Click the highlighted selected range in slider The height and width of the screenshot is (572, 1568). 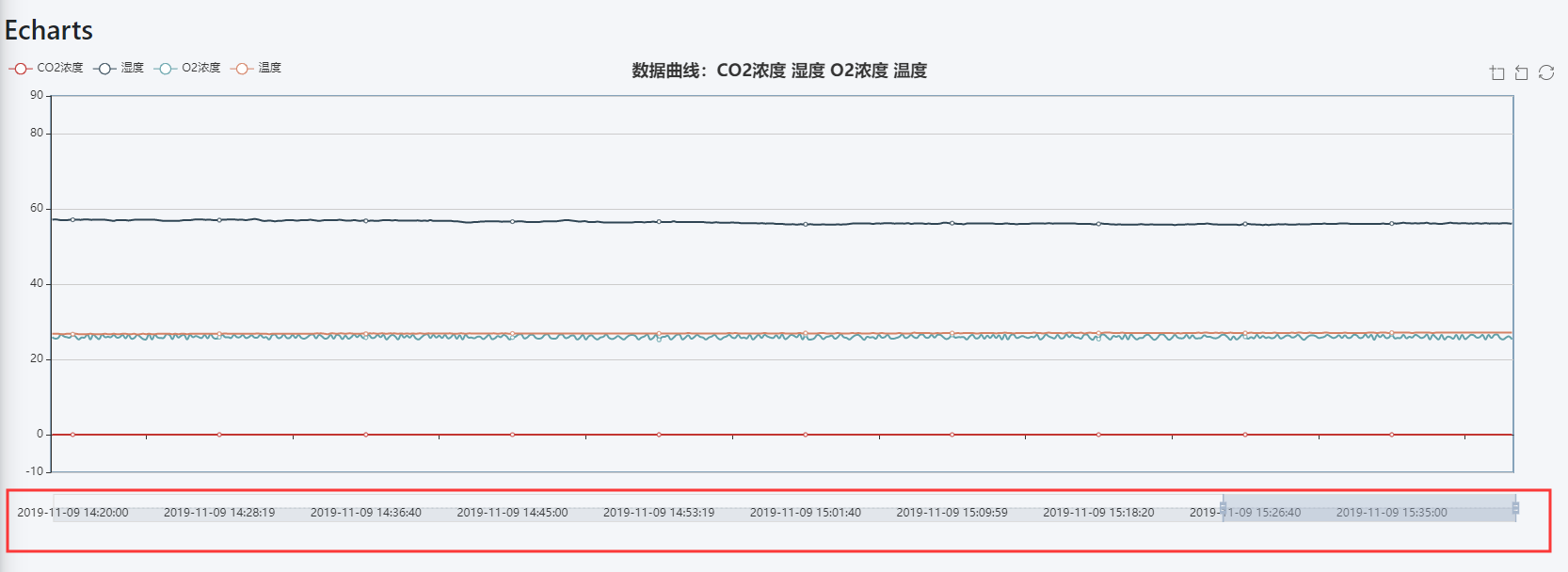[1368, 508]
